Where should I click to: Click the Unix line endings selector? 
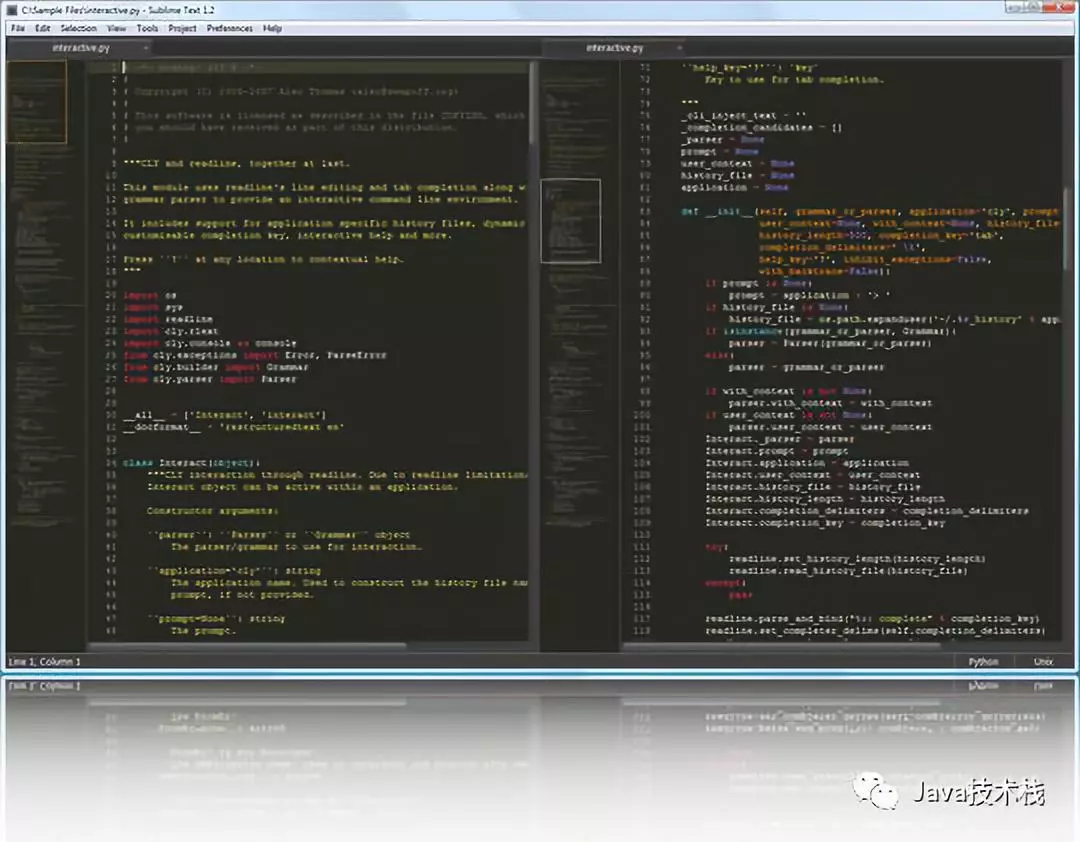(1043, 661)
